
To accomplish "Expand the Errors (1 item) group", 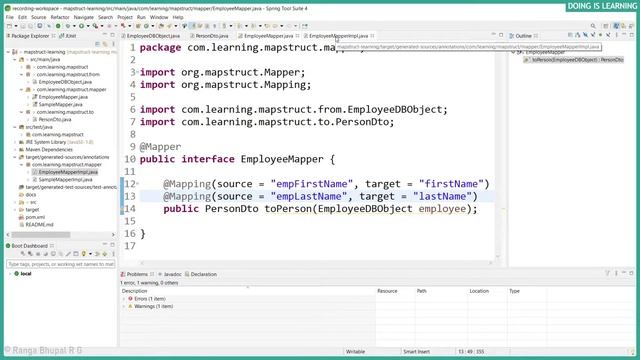I will [124, 299].
